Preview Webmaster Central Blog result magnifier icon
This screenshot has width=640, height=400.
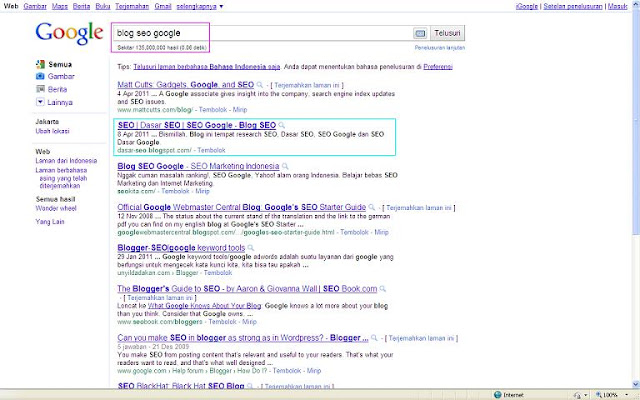tap(371, 207)
